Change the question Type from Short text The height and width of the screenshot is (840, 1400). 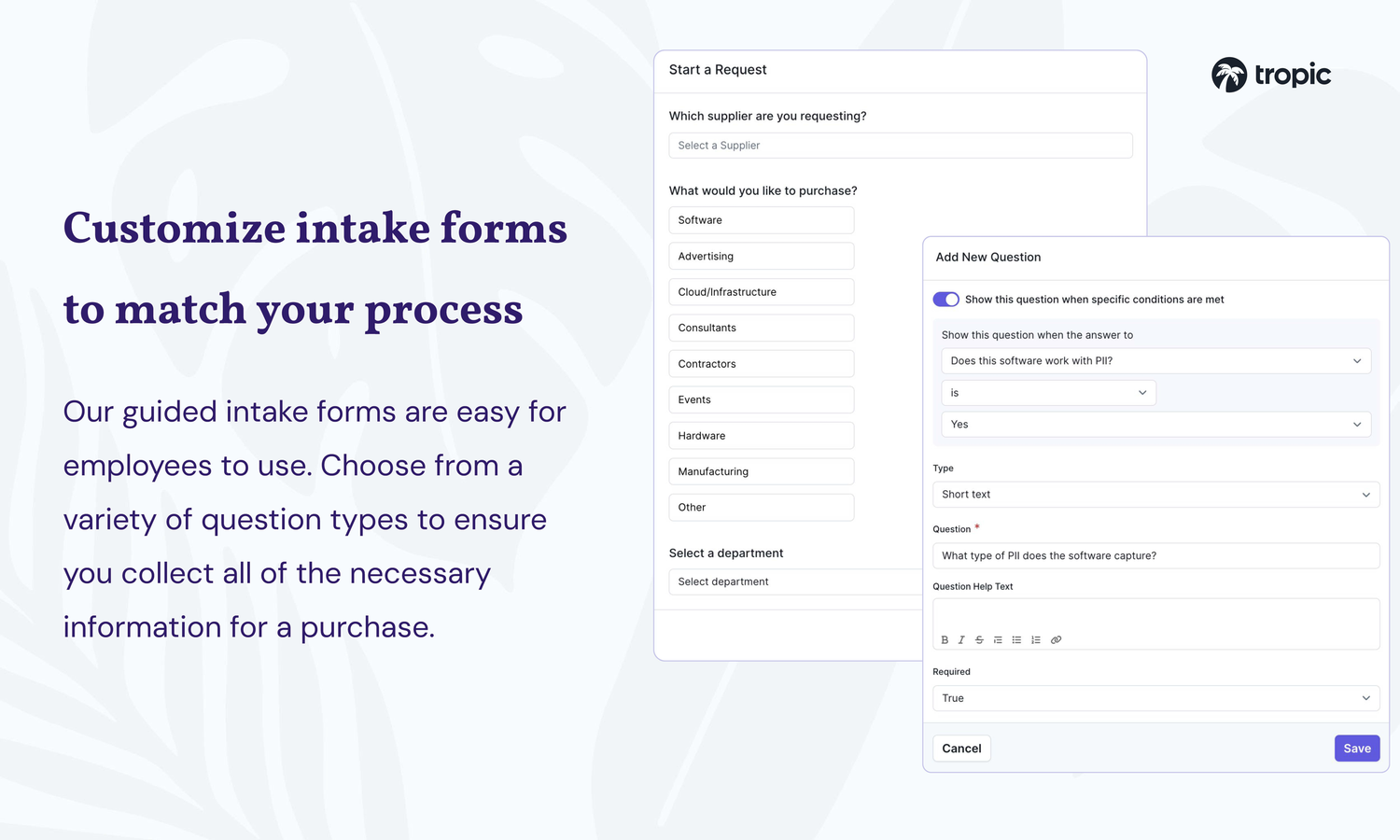click(x=1155, y=494)
